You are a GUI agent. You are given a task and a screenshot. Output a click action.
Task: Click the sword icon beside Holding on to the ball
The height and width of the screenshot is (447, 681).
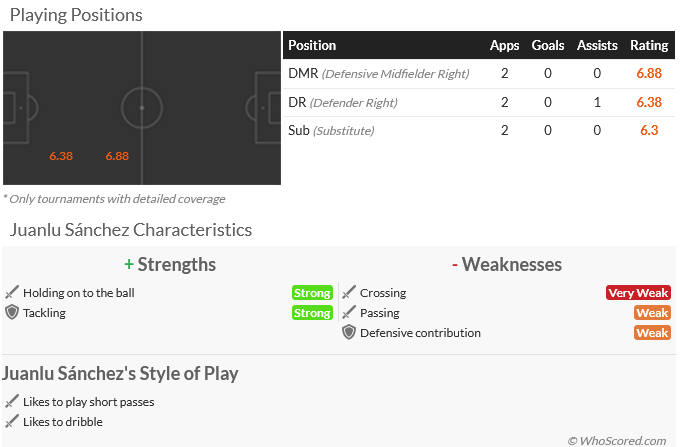(12, 293)
